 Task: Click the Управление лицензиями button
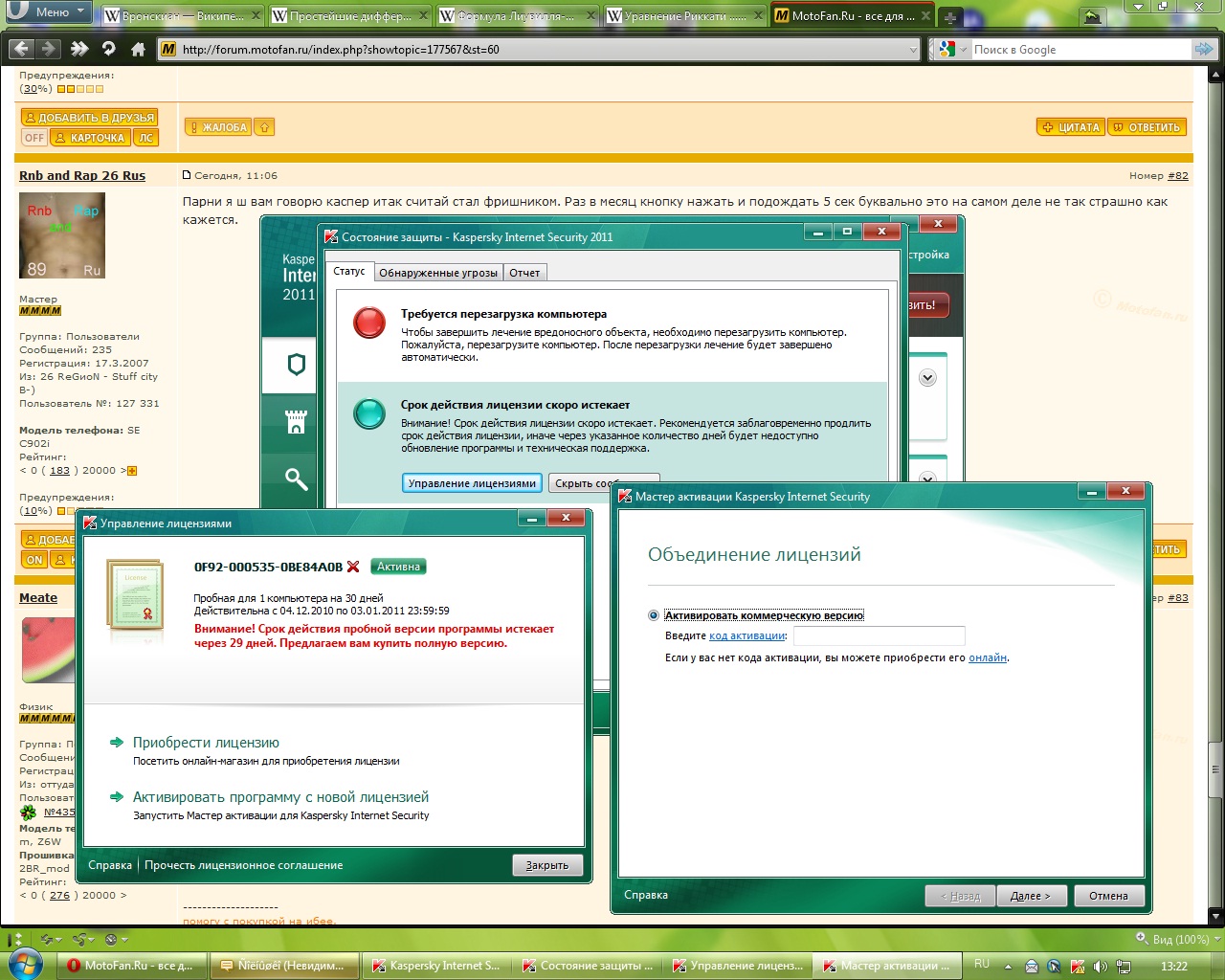click(x=472, y=483)
